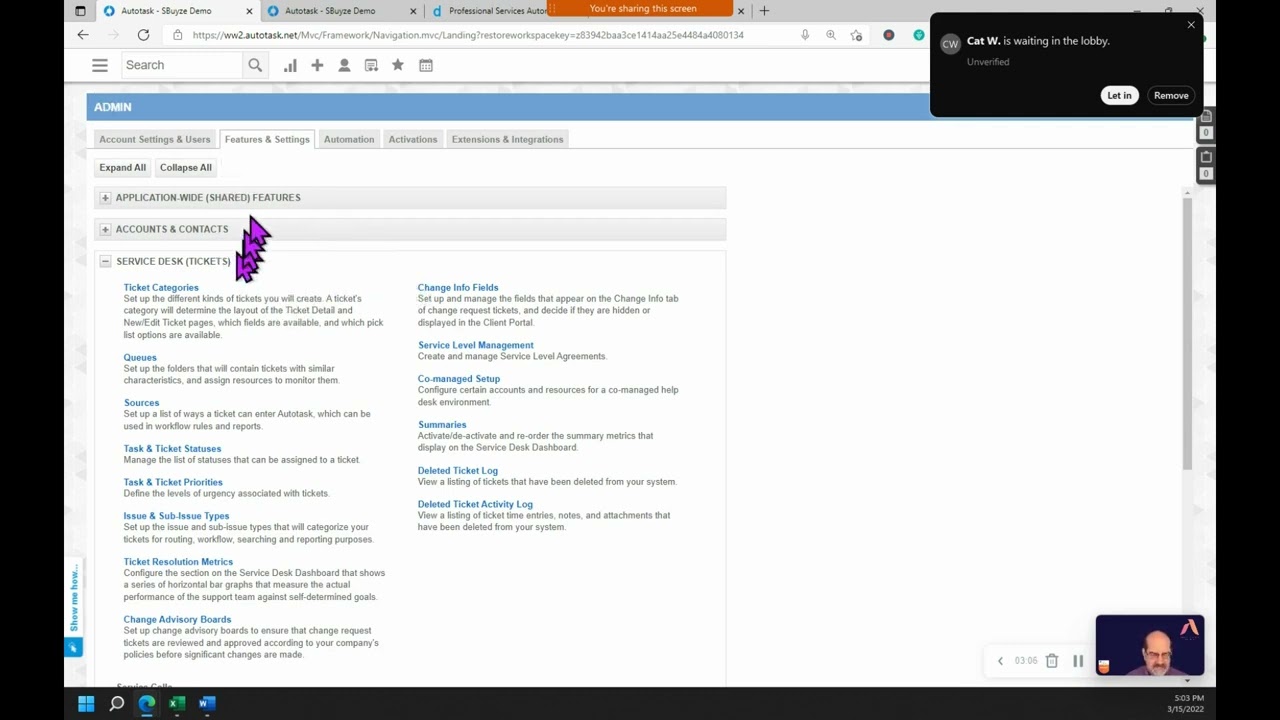Open Change Info Fields link

coord(458,288)
